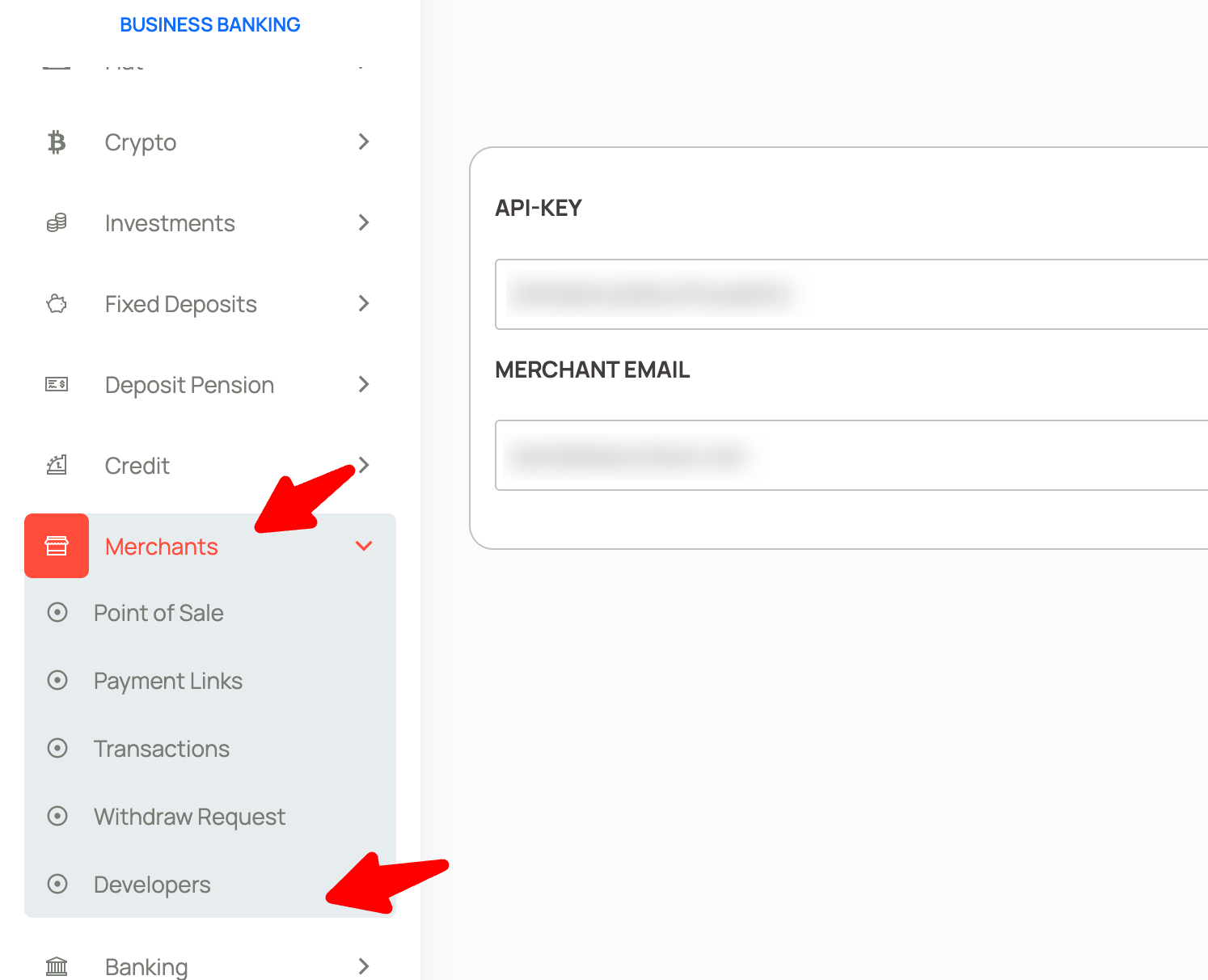Click the Banking building icon
This screenshot has width=1208, height=980.
[x=57, y=965]
